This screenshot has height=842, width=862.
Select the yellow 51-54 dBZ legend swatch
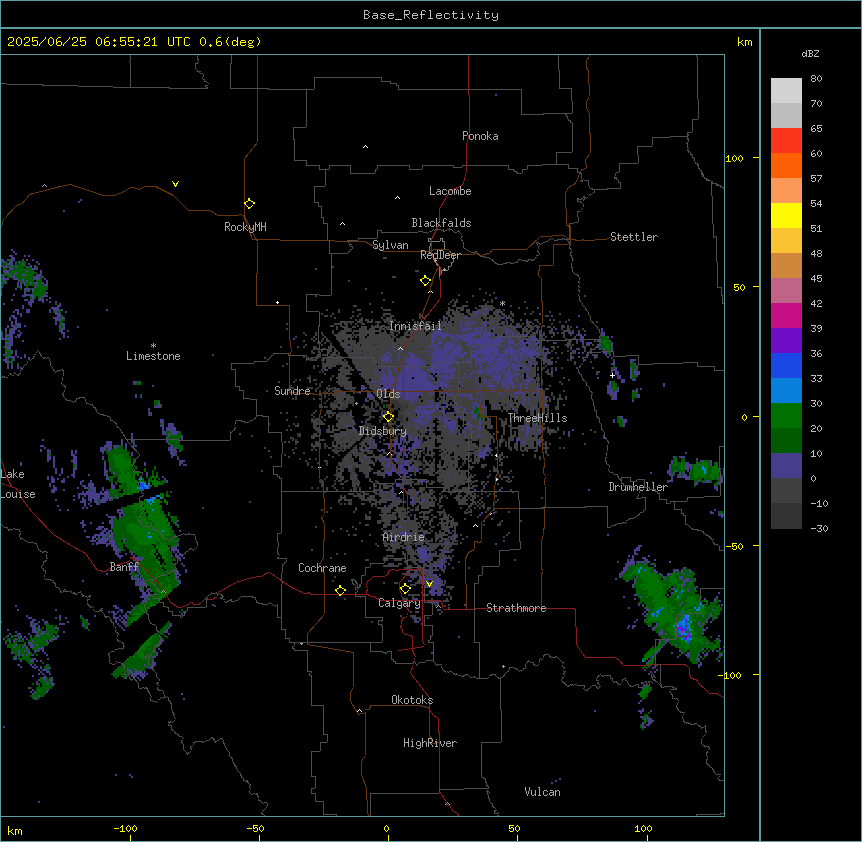(x=786, y=215)
